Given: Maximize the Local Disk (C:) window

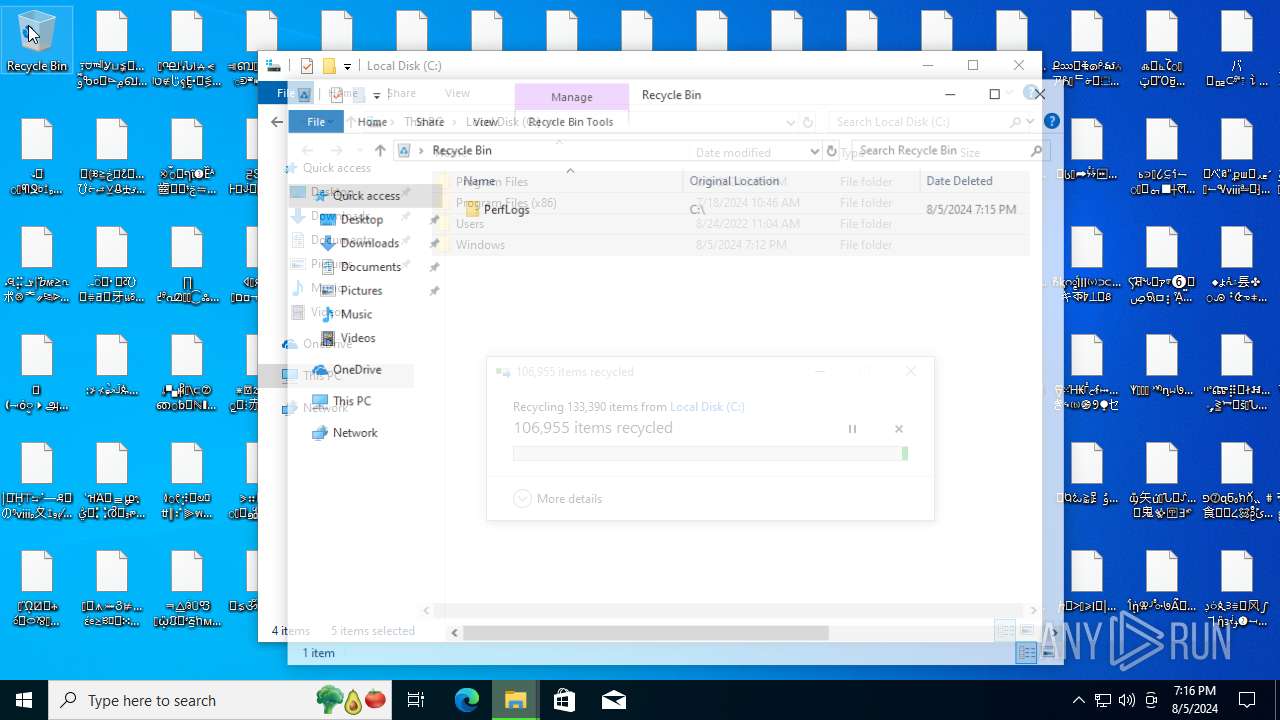Looking at the screenshot, I should click(x=972, y=65).
